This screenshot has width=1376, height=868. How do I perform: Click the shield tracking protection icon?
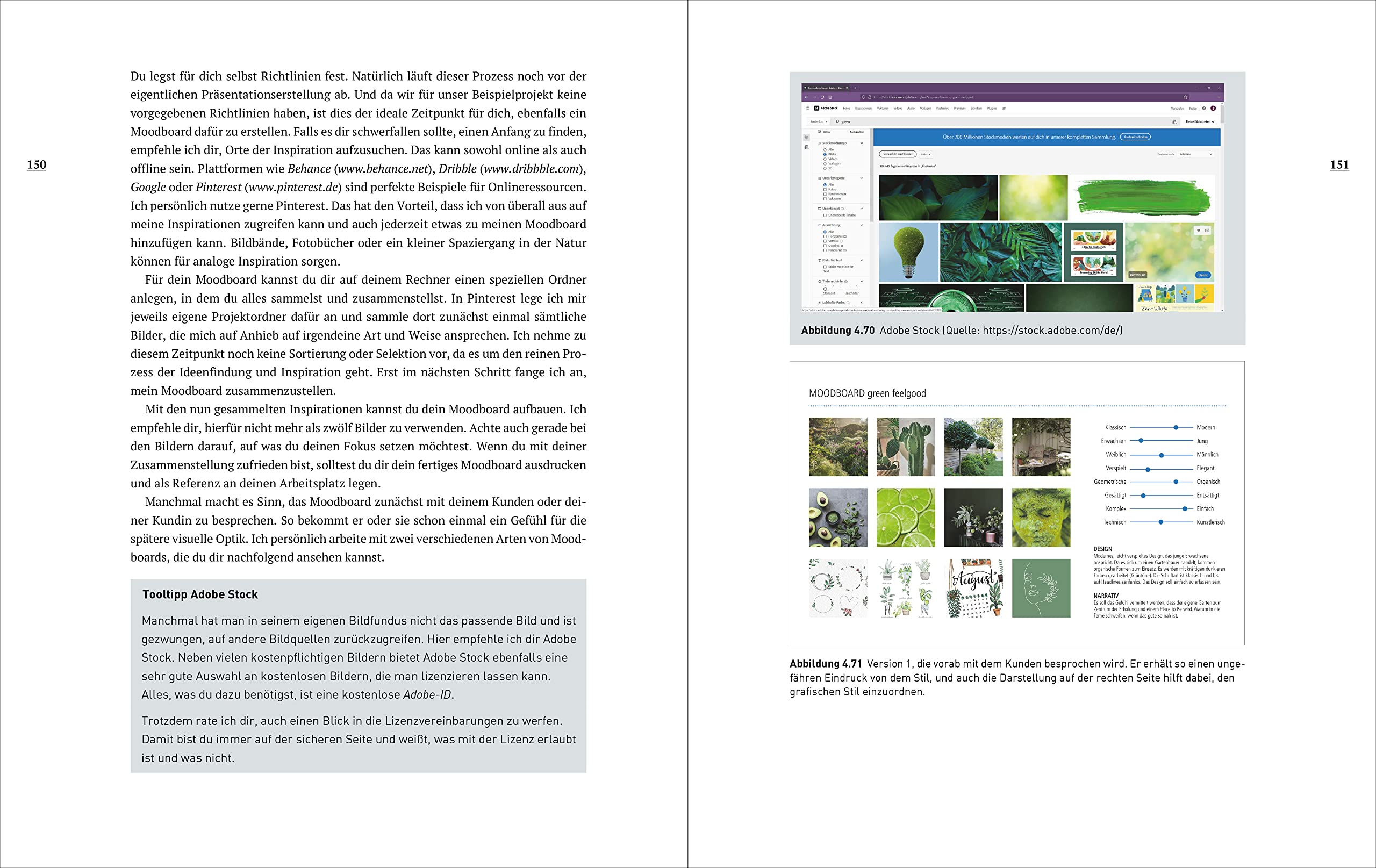863,97
